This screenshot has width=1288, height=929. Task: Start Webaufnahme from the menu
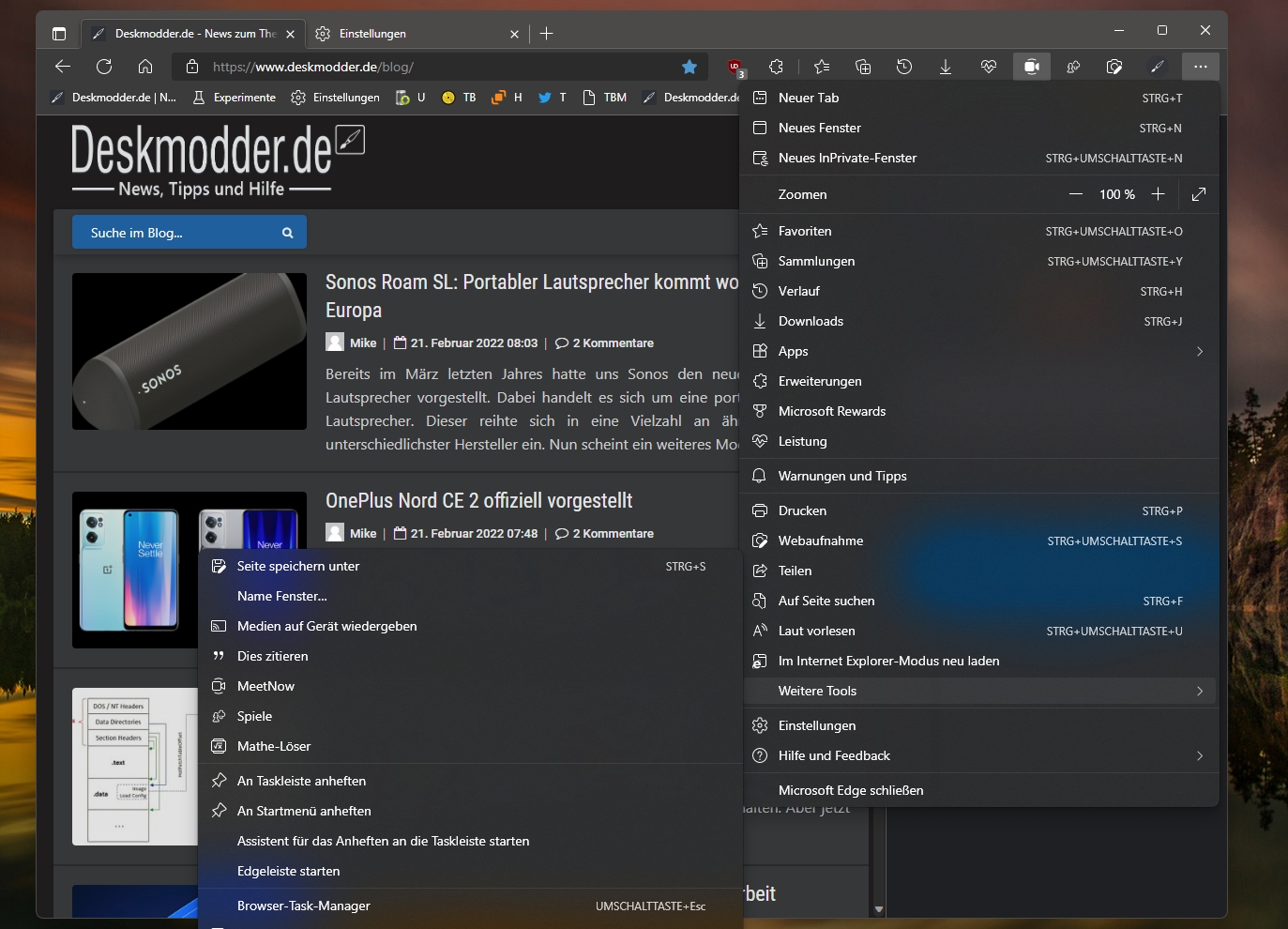979,541
